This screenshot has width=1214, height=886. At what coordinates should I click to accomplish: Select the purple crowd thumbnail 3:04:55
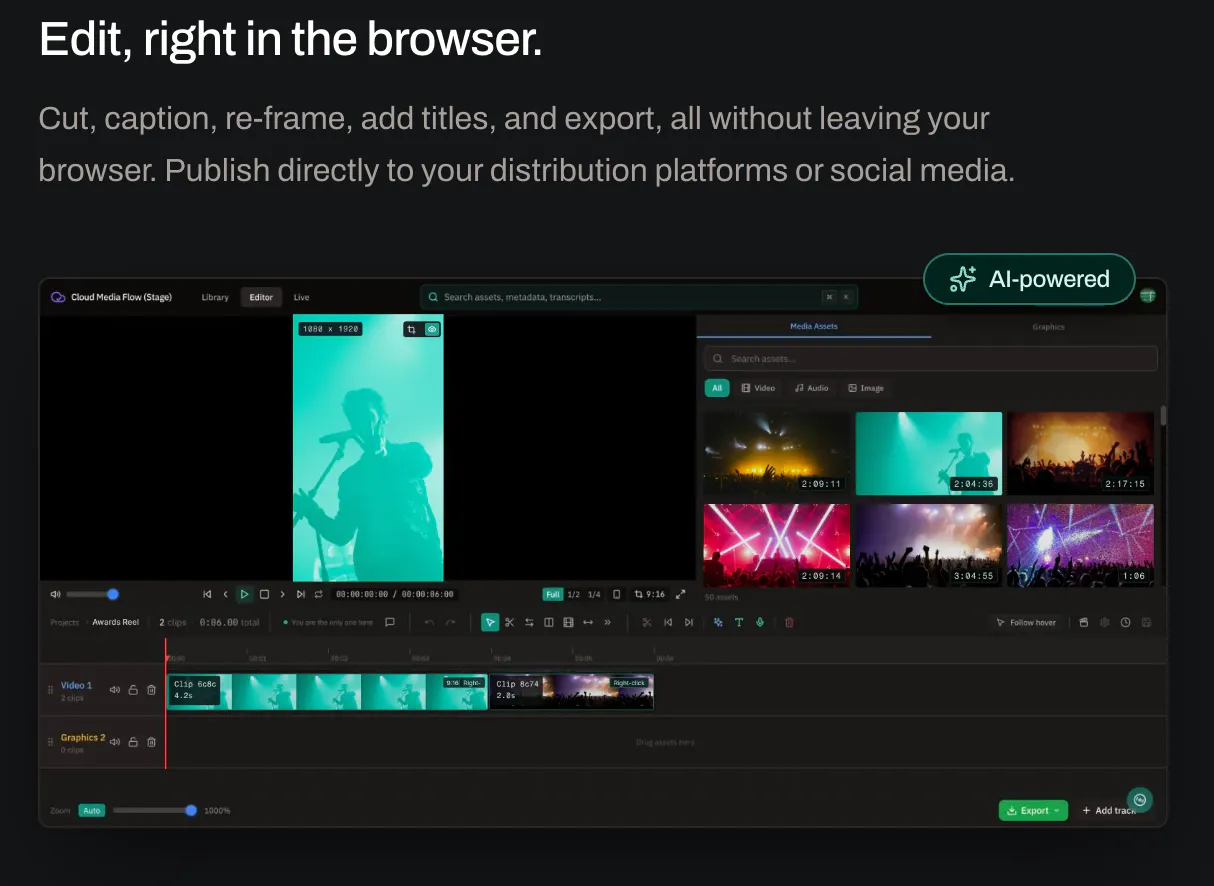(929, 545)
